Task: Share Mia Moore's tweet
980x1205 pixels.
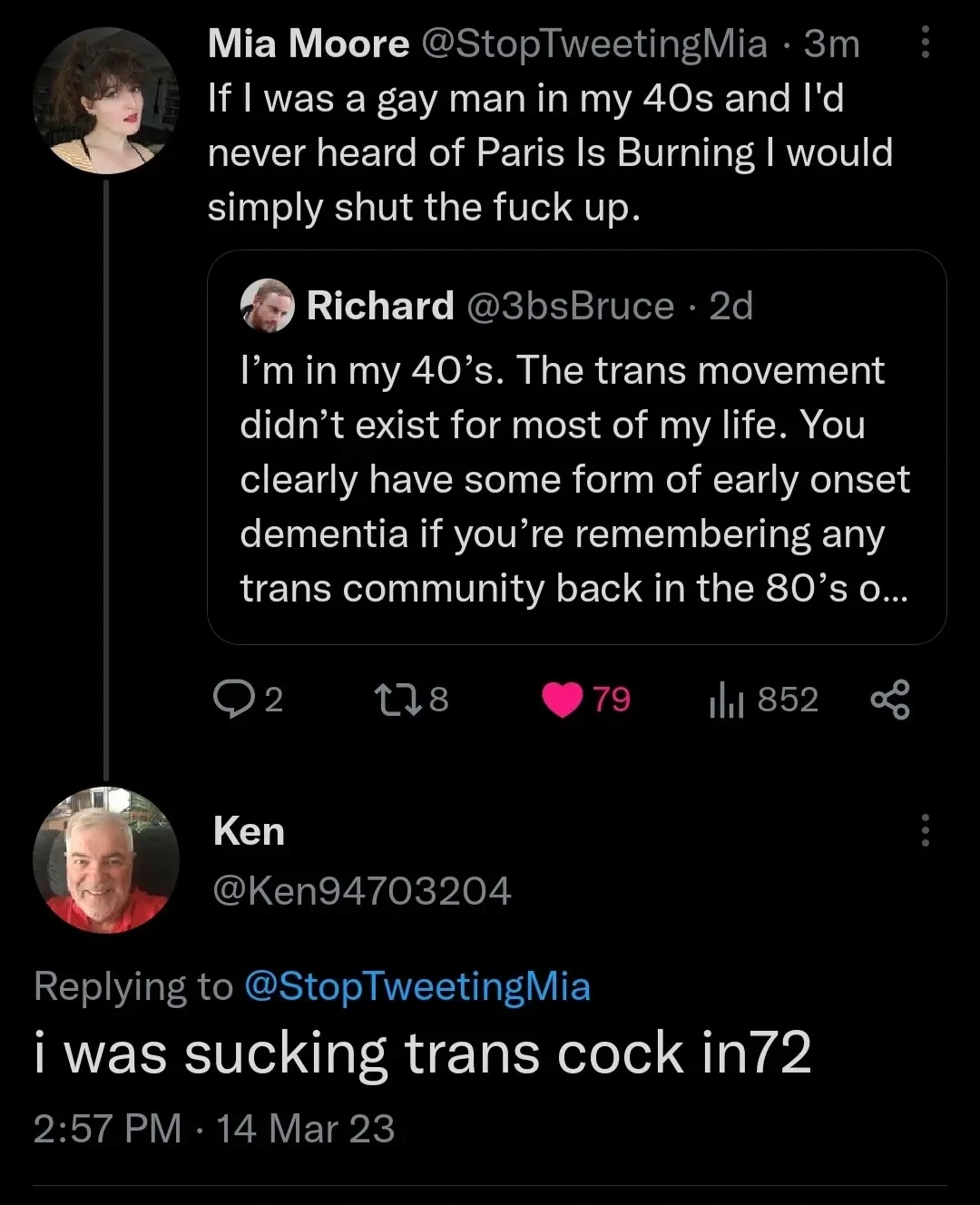Action: pos(890,700)
